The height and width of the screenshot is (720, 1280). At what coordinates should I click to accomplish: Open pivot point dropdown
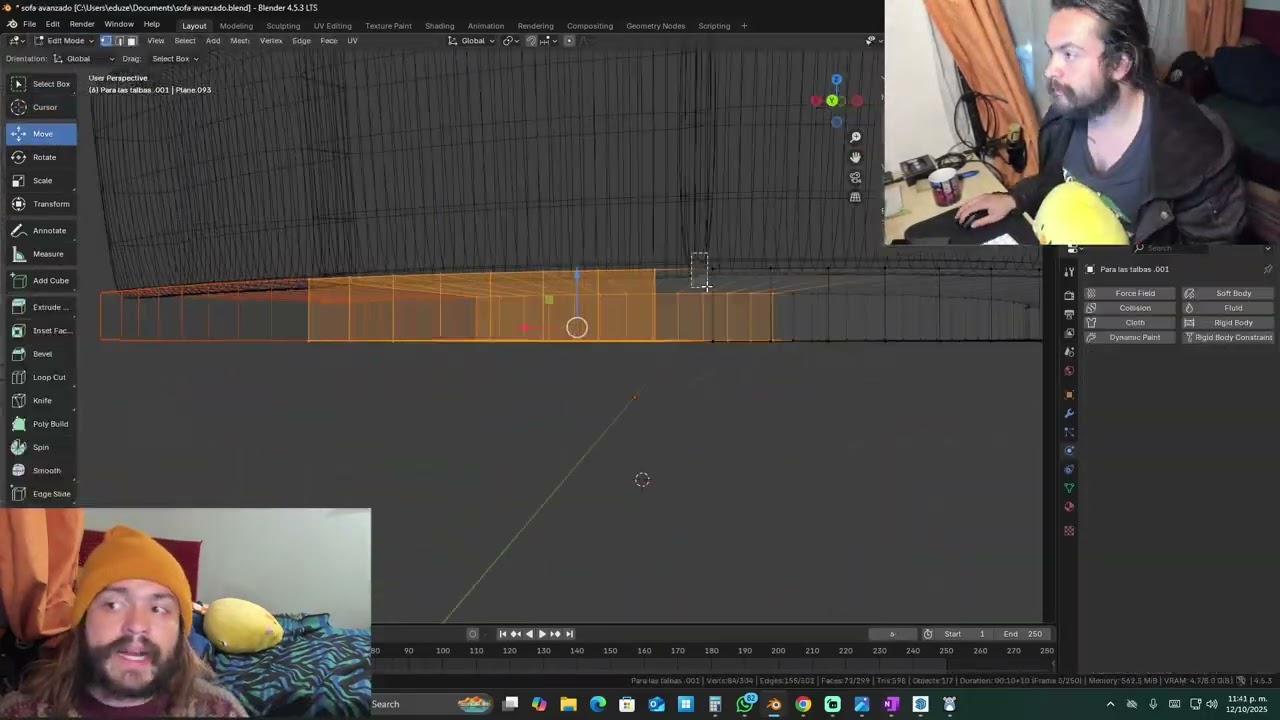[511, 41]
